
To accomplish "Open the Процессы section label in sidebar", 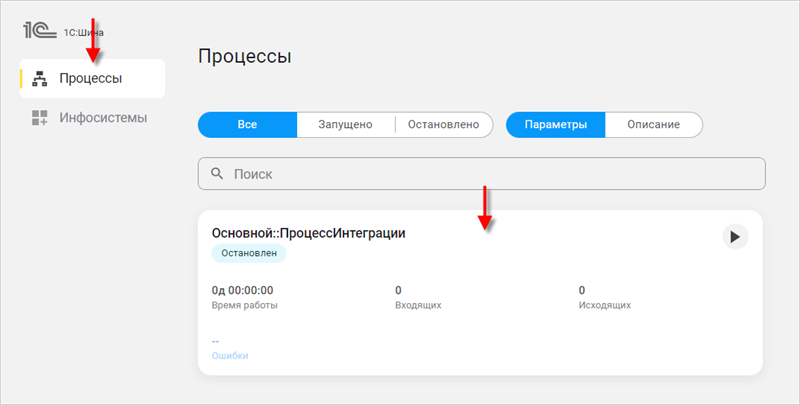I will [91, 79].
